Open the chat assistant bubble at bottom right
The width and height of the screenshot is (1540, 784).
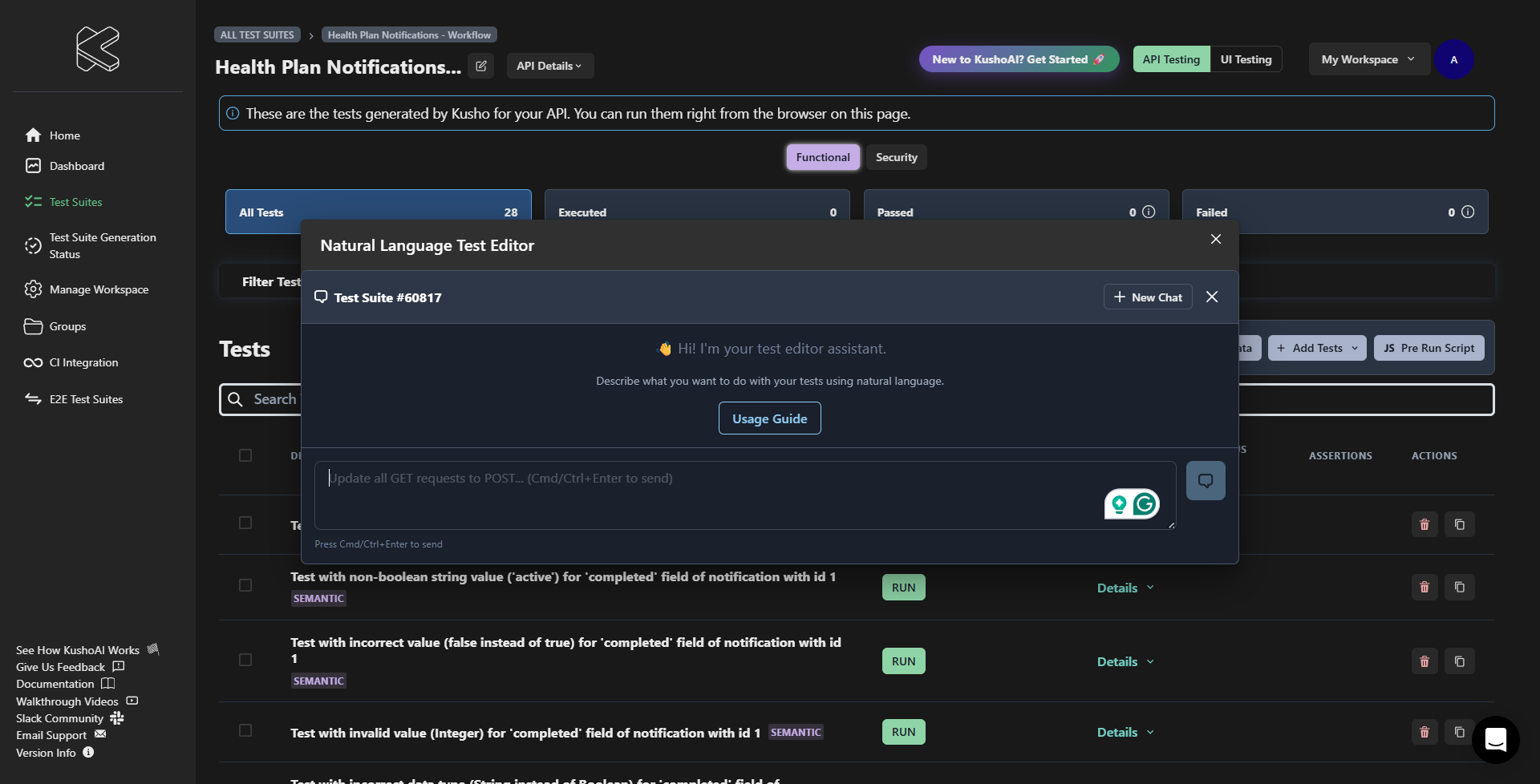1494,740
